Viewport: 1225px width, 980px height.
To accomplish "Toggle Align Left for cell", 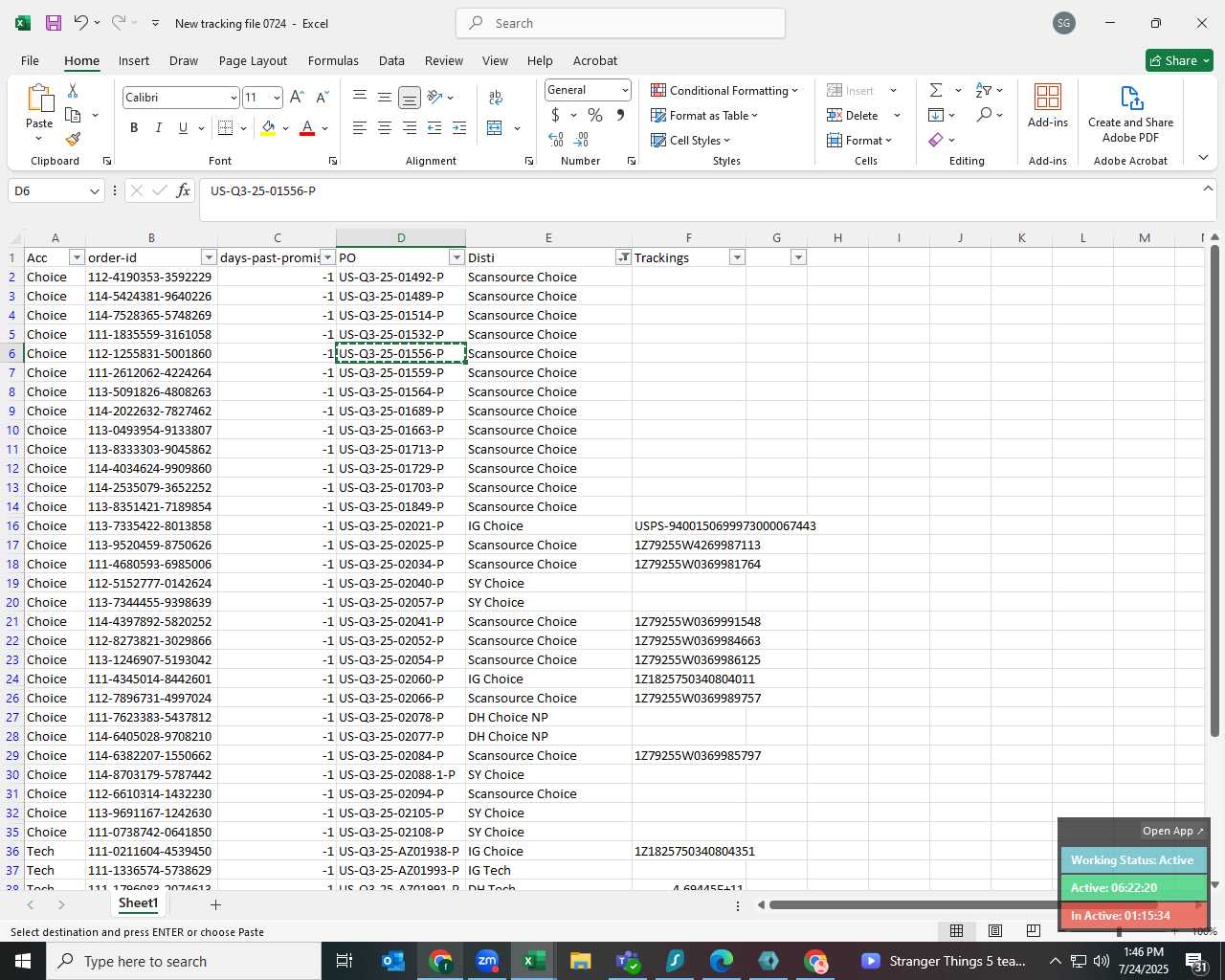I will (x=360, y=127).
